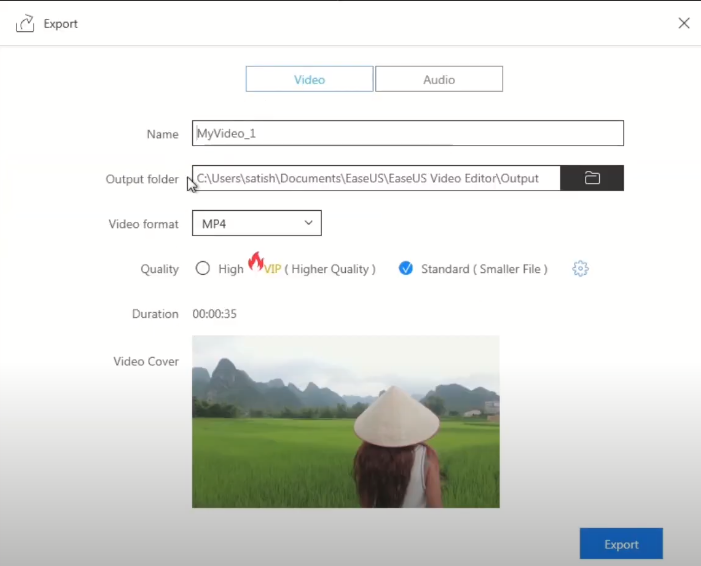Switch to the Audio tab
Screen dimensions: 701x566
(439, 79)
